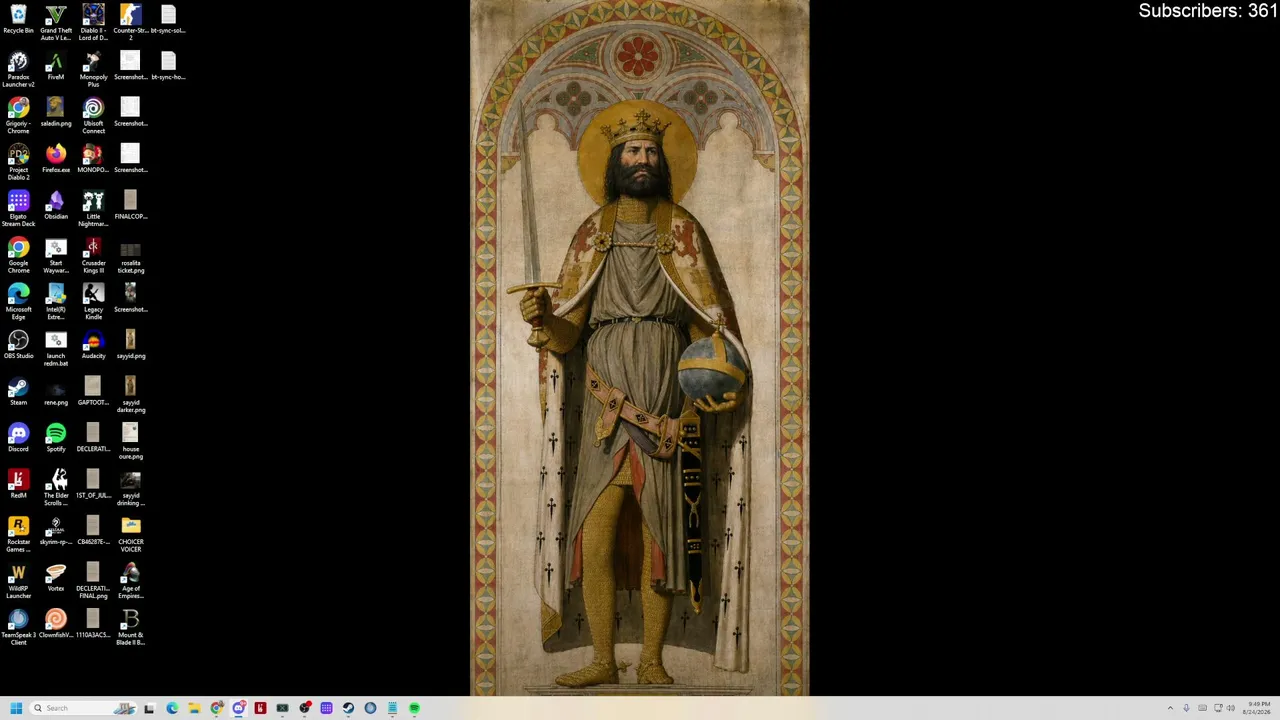Select the WildRP Launcher shortcut
The height and width of the screenshot is (720, 1280).
(x=18, y=580)
